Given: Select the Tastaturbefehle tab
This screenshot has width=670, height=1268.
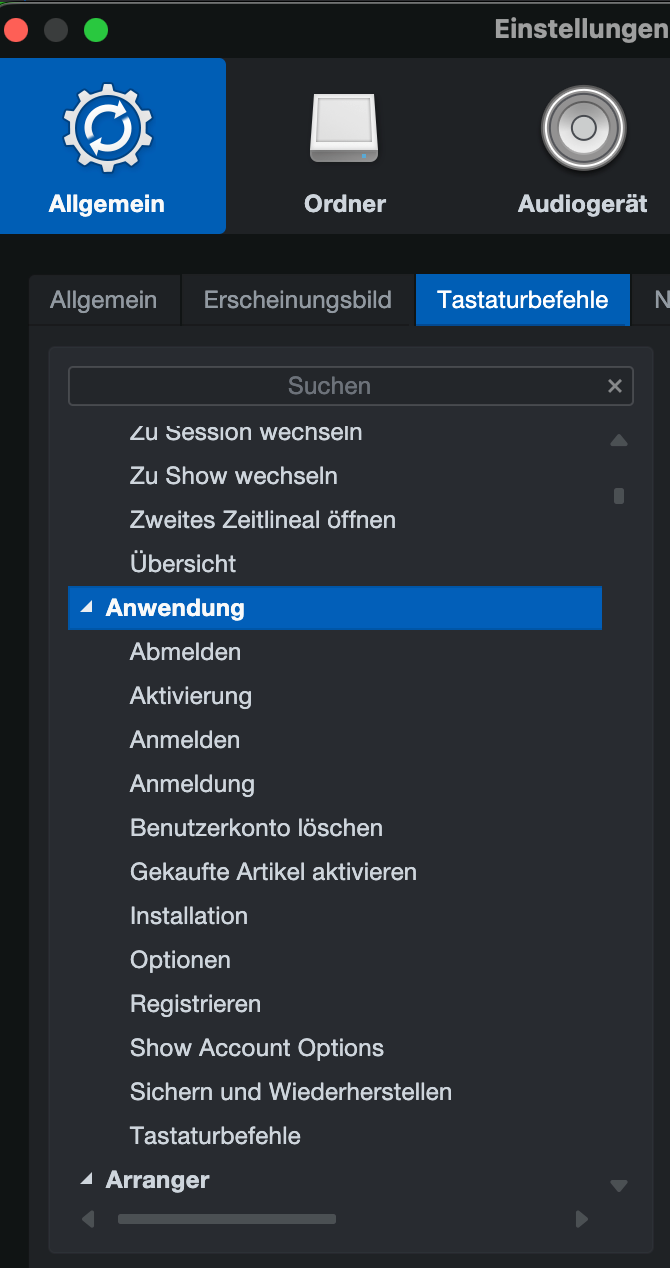Looking at the screenshot, I should 522,300.
